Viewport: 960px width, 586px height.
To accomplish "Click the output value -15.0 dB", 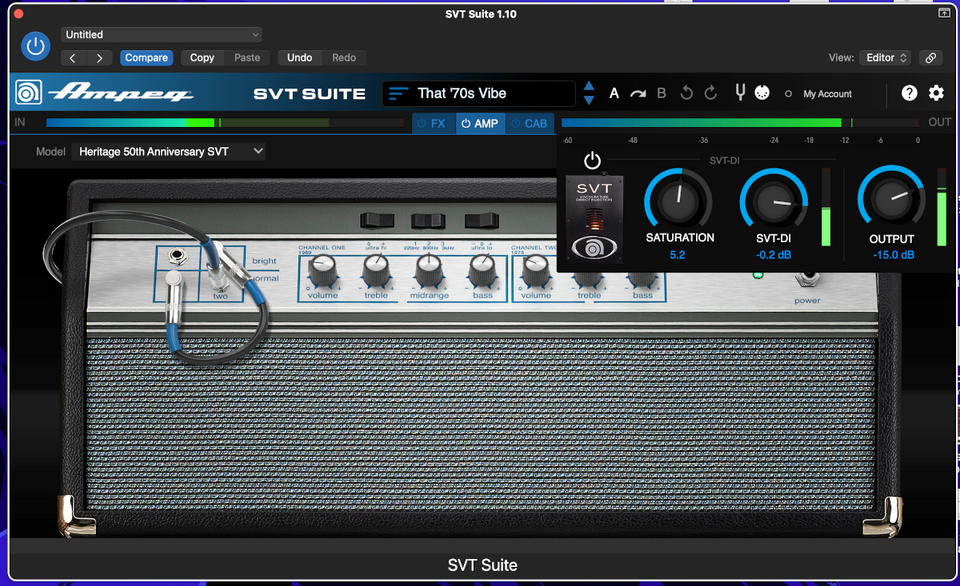I will pos(893,255).
